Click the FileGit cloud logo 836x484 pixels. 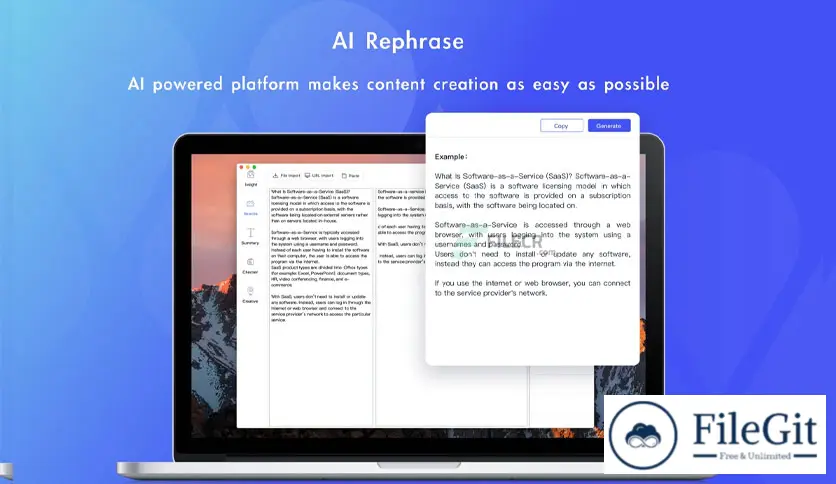644,435
